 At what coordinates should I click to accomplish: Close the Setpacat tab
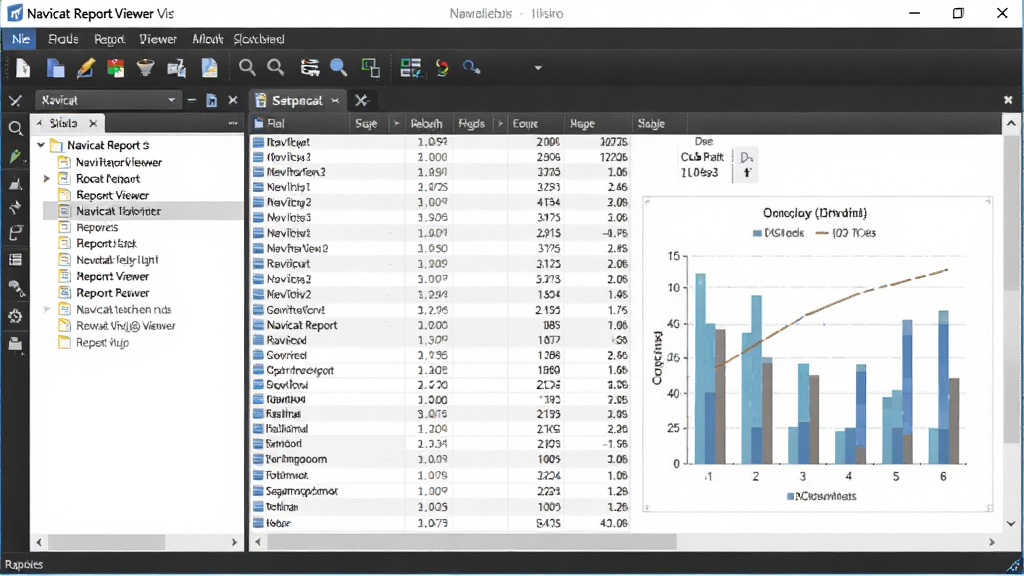(335, 101)
